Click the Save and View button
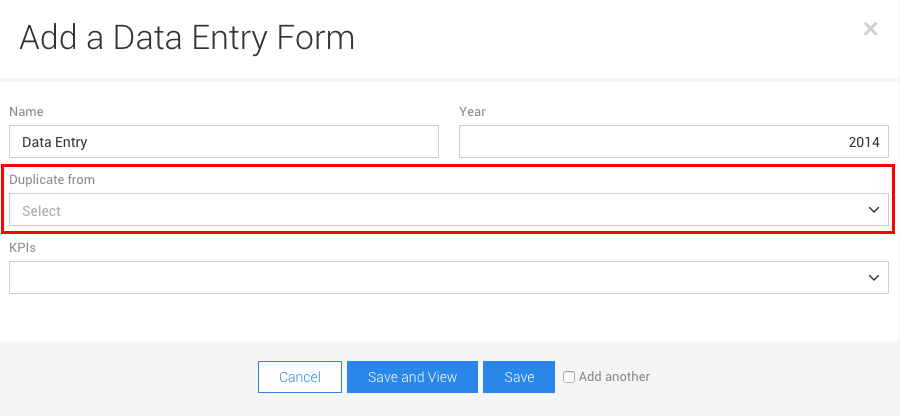 tap(412, 377)
